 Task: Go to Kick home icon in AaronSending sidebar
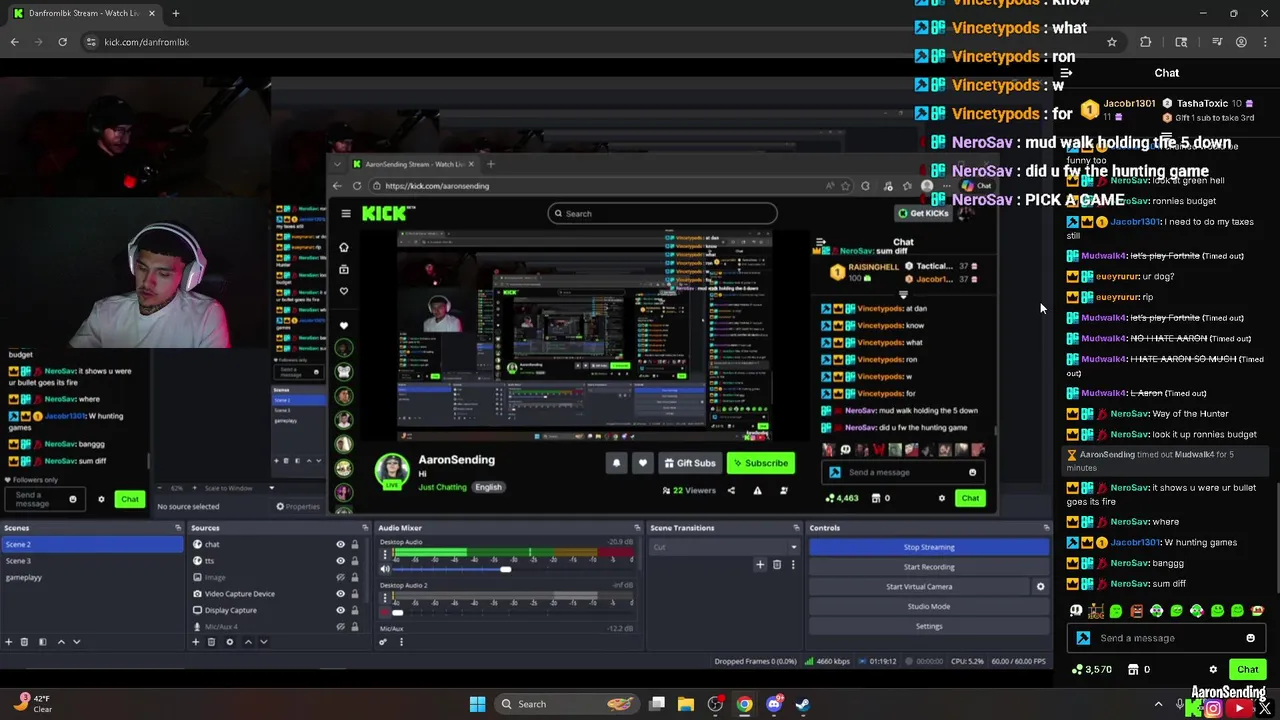[x=344, y=247]
